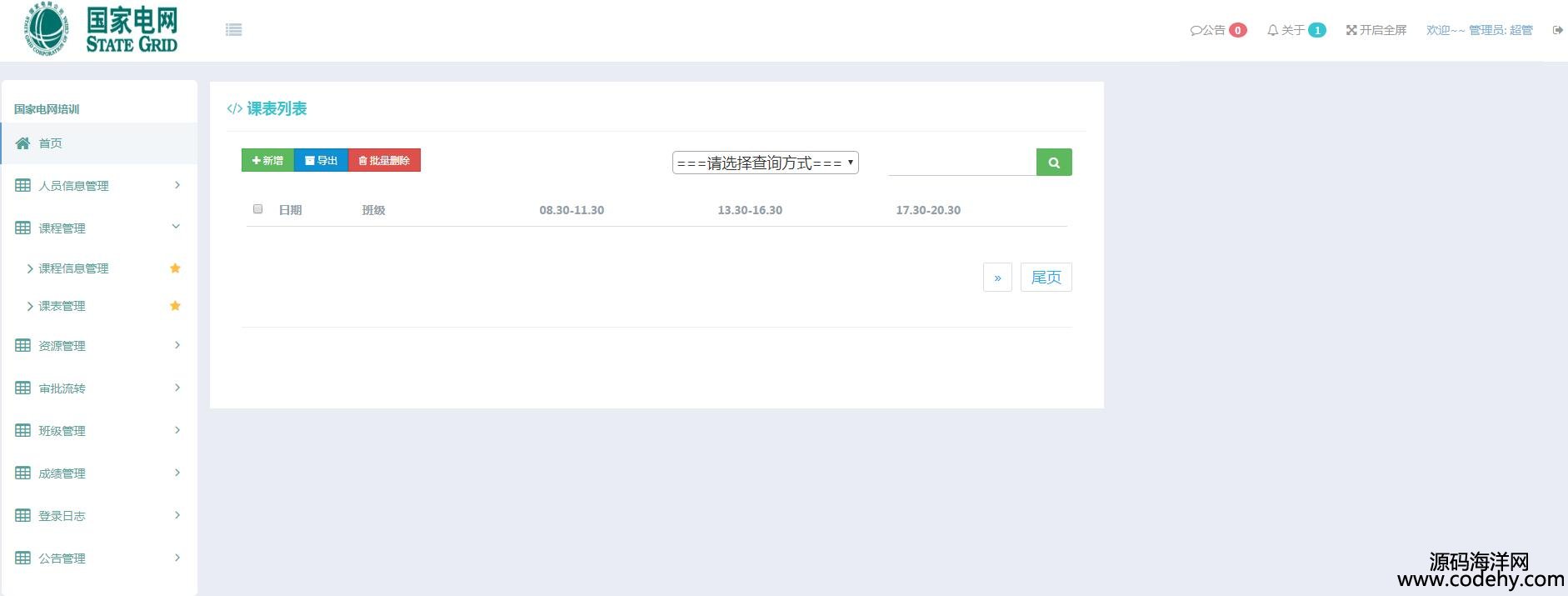This screenshot has width=1568, height=596.
Task: Focus the search text input field
Action: [x=962, y=163]
